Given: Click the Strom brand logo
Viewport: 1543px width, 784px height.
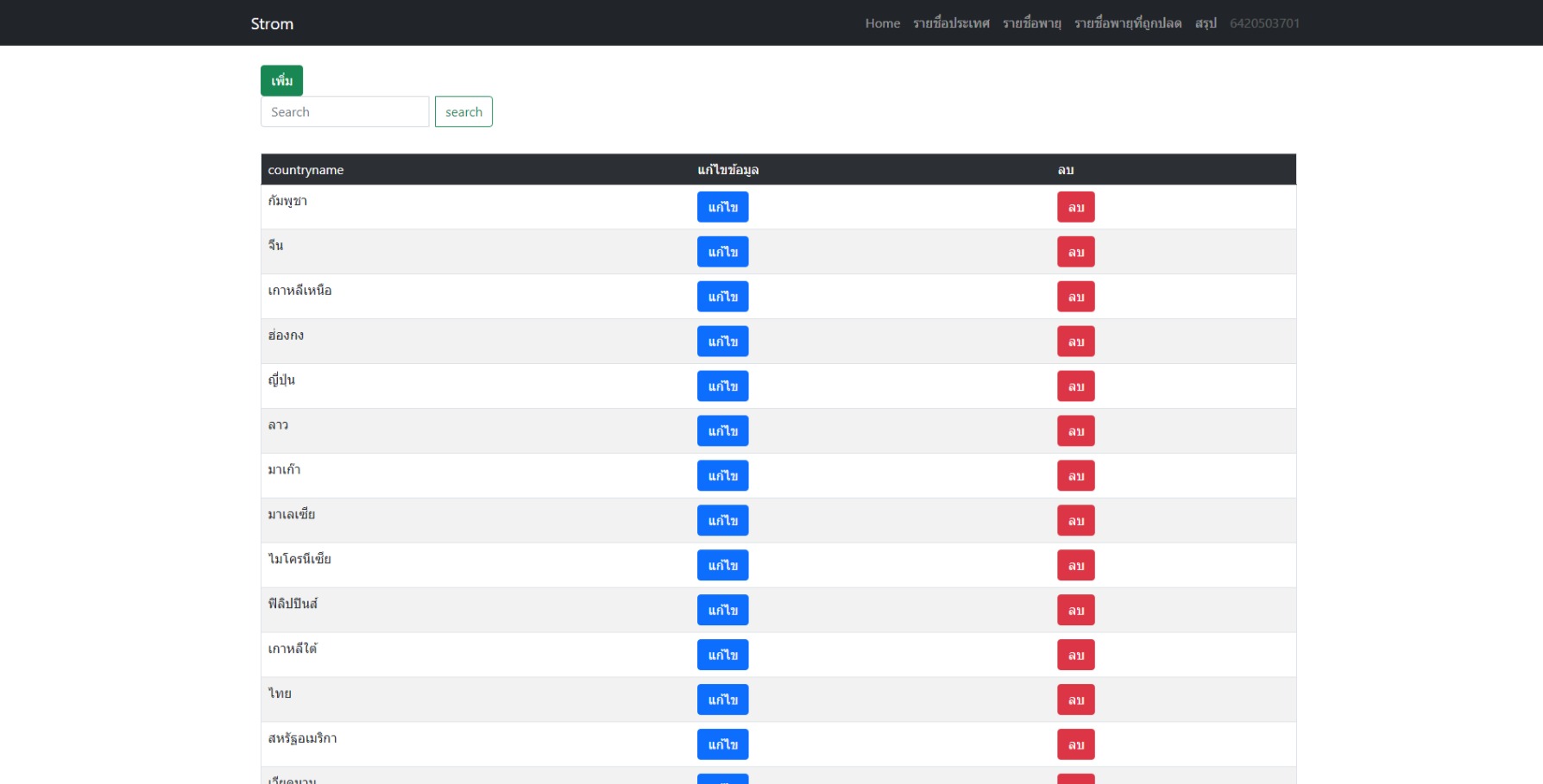Looking at the screenshot, I should click(x=271, y=23).
